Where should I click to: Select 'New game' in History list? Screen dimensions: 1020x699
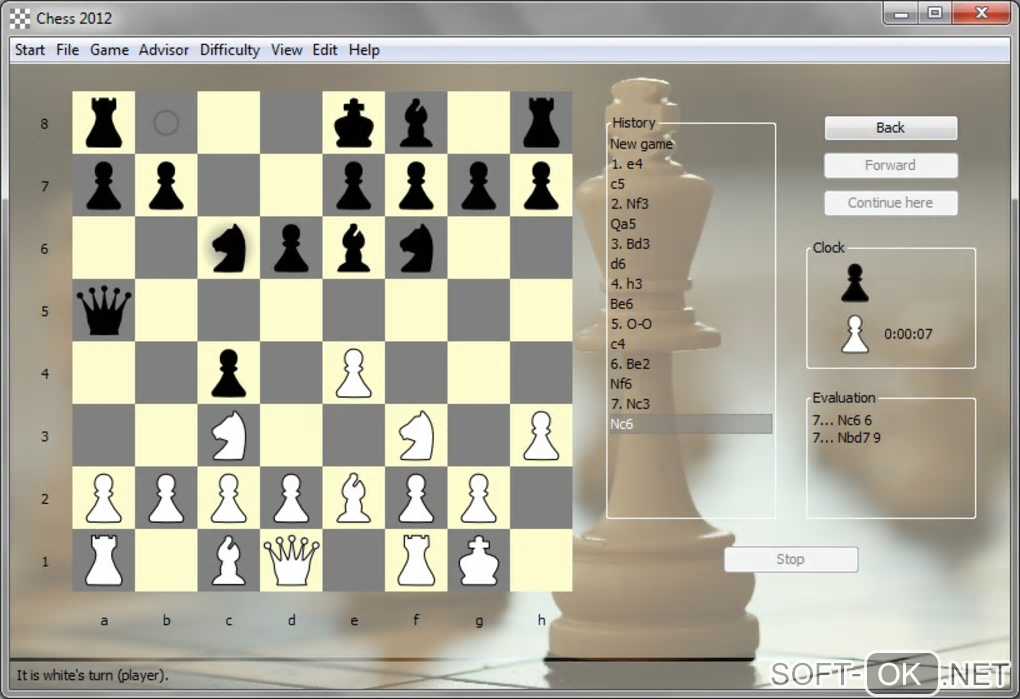[x=690, y=144]
